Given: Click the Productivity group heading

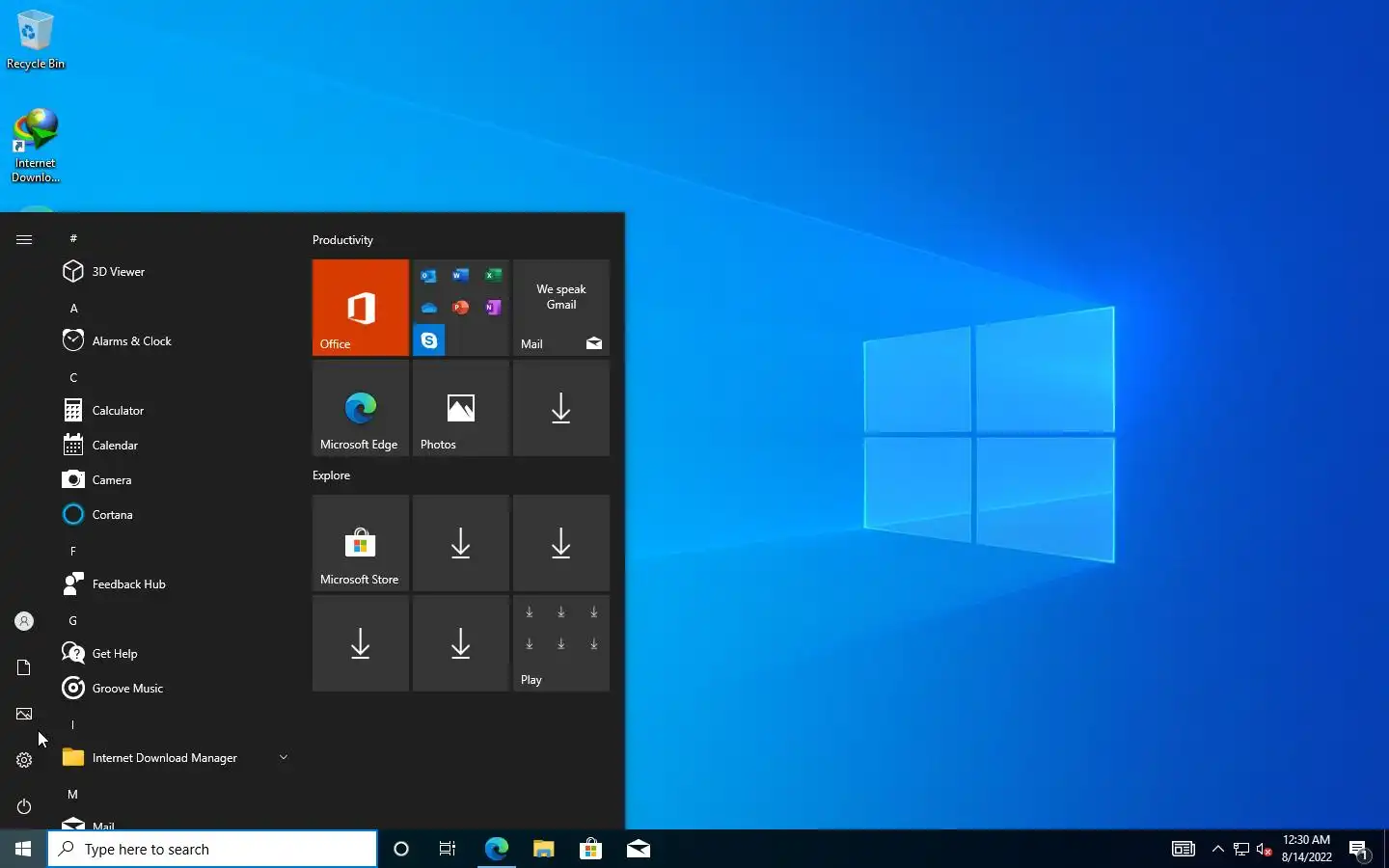Looking at the screenshot, I should coord(342,240).
